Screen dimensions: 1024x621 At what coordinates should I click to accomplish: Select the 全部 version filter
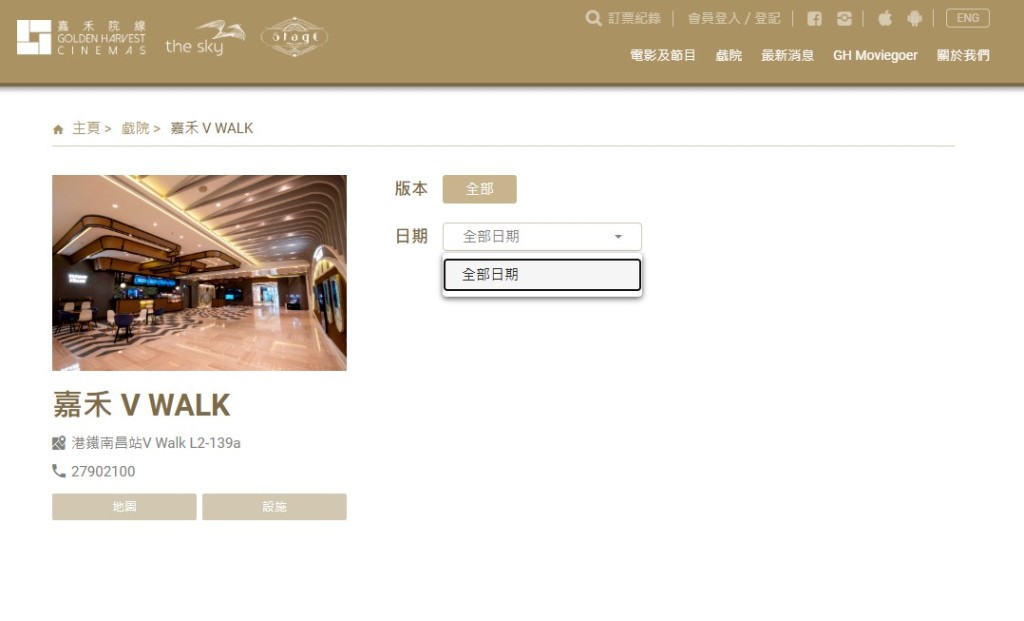[479, 189]
